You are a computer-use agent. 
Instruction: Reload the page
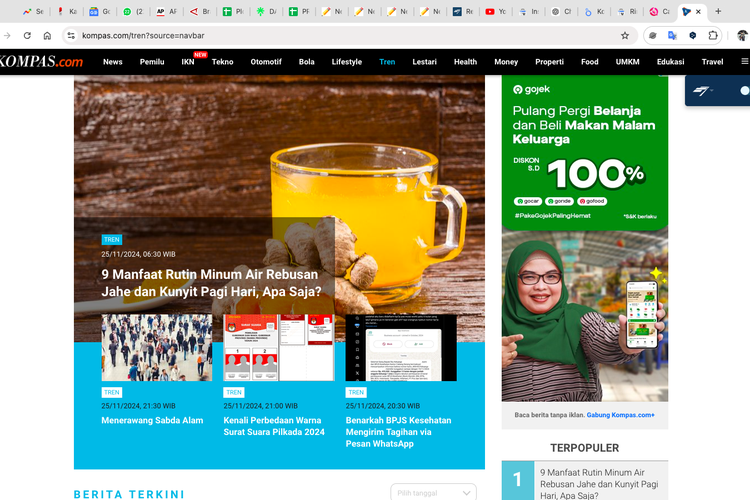pos(27,35)
